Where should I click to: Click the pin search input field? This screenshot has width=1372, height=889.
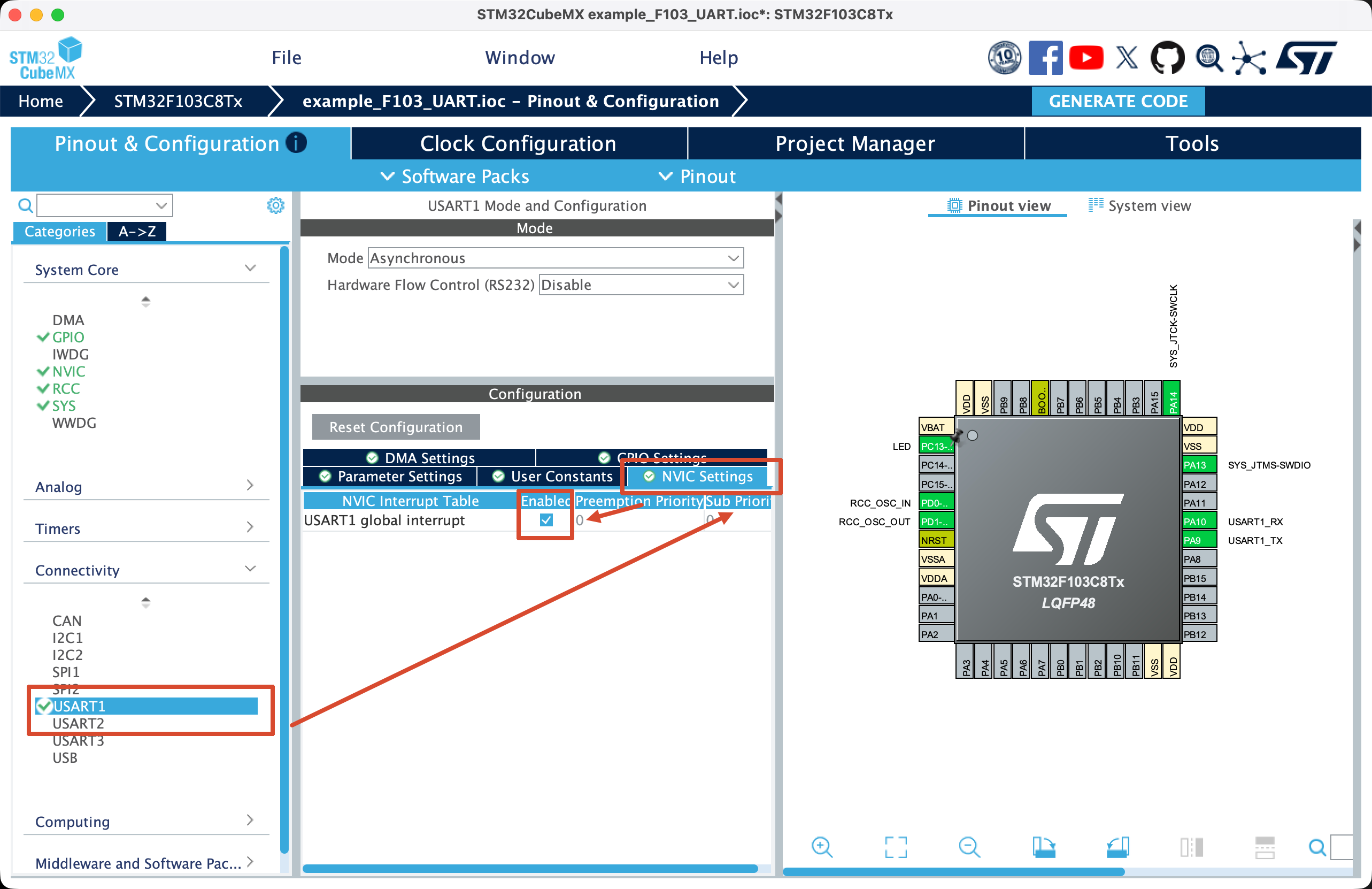(x=1342, y=847)
